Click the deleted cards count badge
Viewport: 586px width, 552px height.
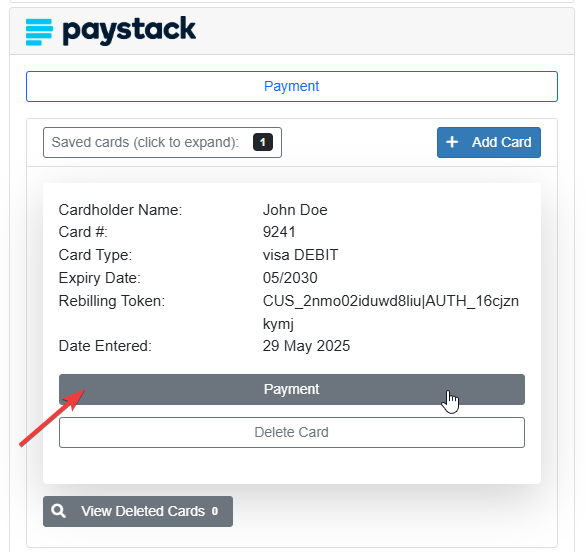[215, 511]
